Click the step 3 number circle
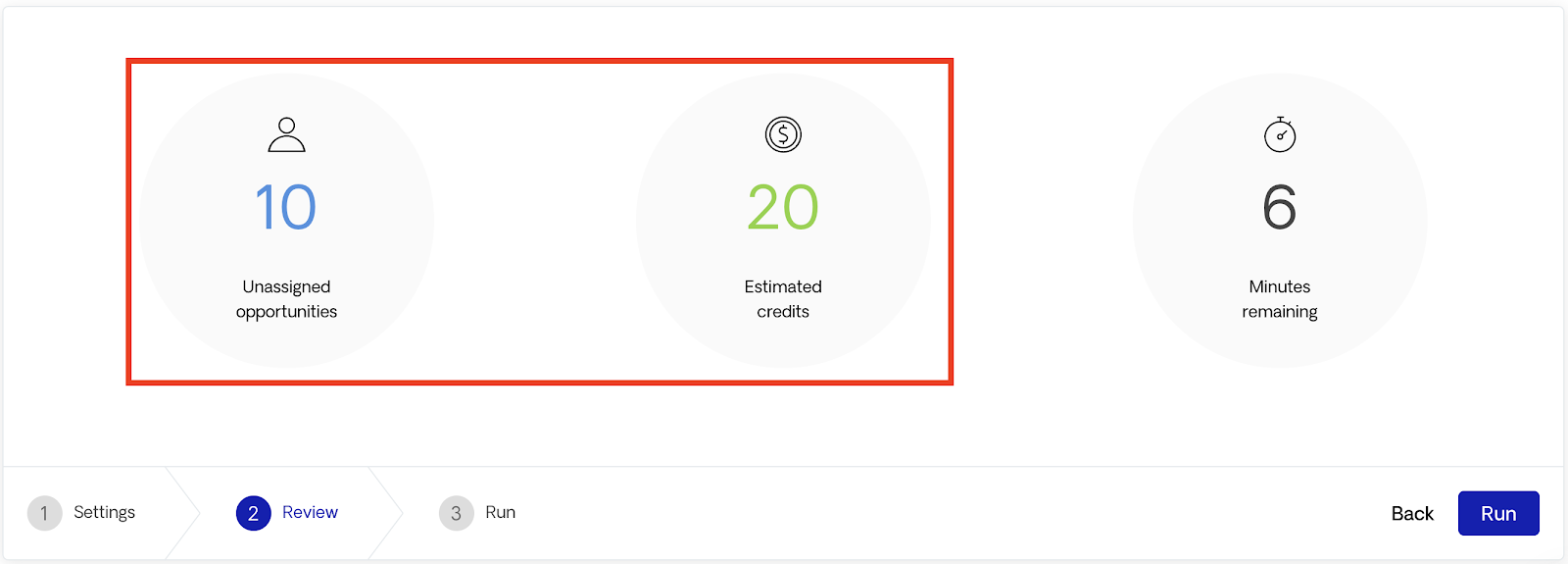The height and width of the screenshot is (564, 1568). pos(457,513)
